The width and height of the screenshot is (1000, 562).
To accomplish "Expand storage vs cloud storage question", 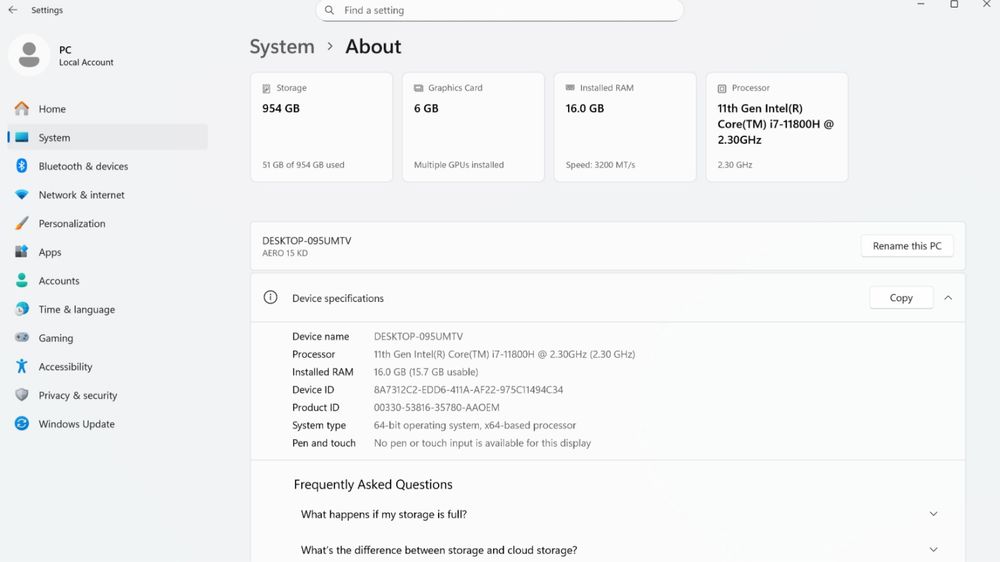I will 933,550.
